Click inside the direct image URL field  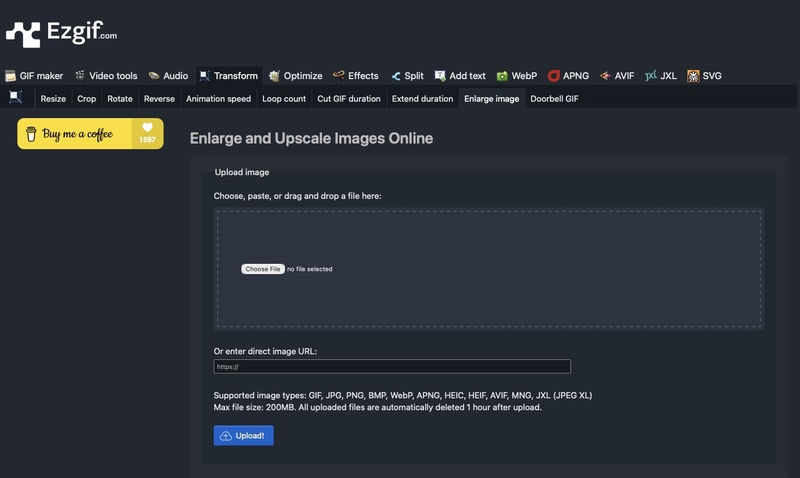392,366
